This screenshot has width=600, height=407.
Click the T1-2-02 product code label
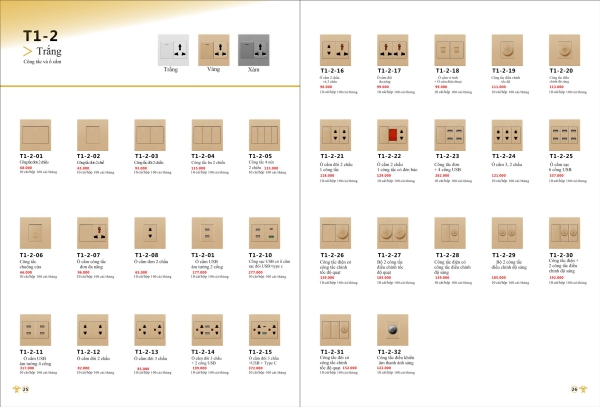(x=88, y=156)
